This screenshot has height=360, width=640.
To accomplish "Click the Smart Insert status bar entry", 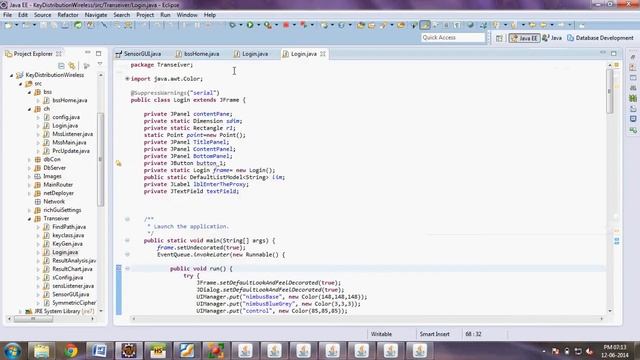I will (x=434, y=334).
